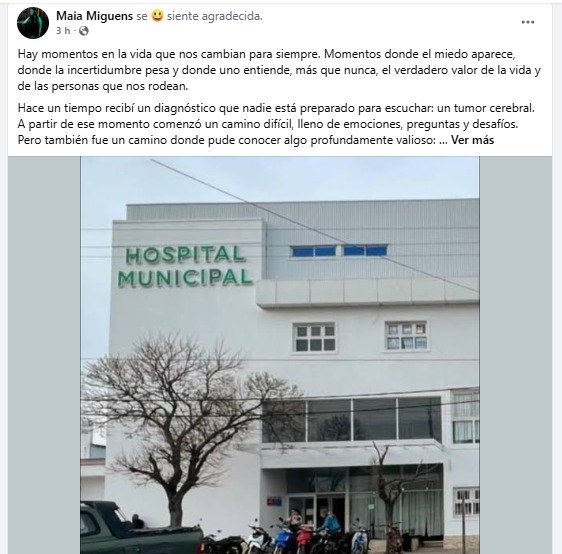562x554 pixels.
Task: Click the globe public audience icon
Action: pyautogui.click(x=84, y=31)
